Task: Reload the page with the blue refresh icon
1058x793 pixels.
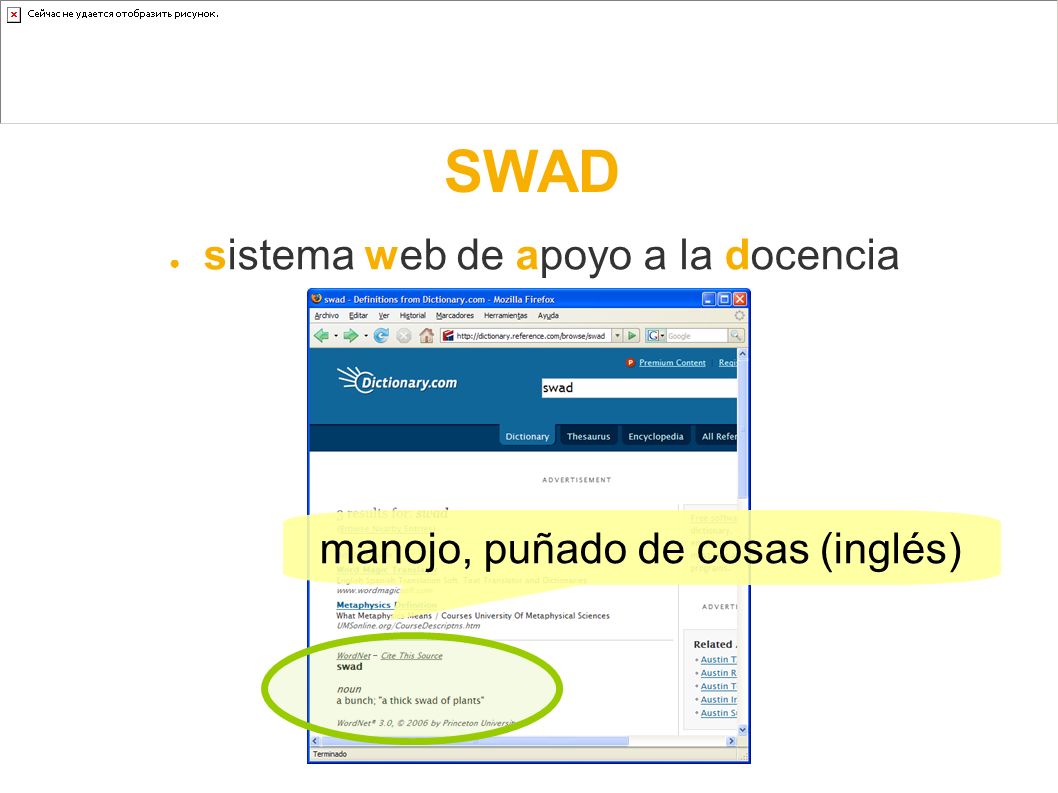Action: [381, 335]
